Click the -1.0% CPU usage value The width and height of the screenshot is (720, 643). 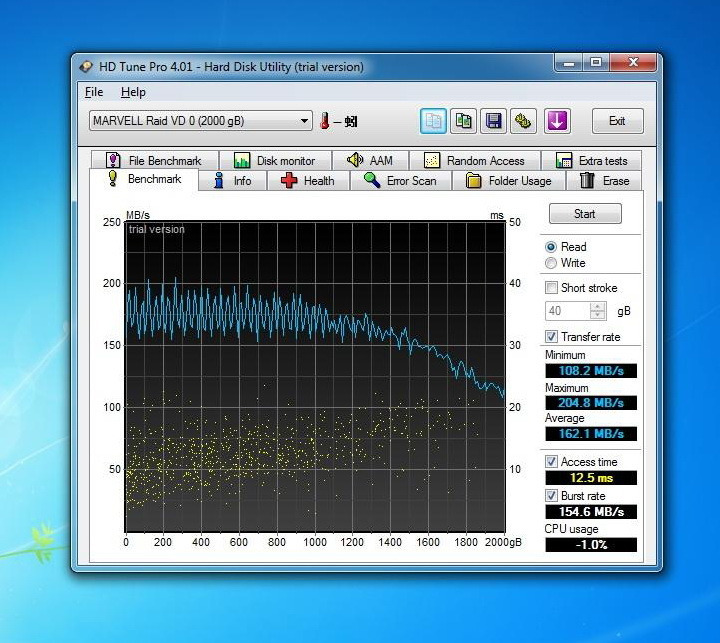[591, 545]
